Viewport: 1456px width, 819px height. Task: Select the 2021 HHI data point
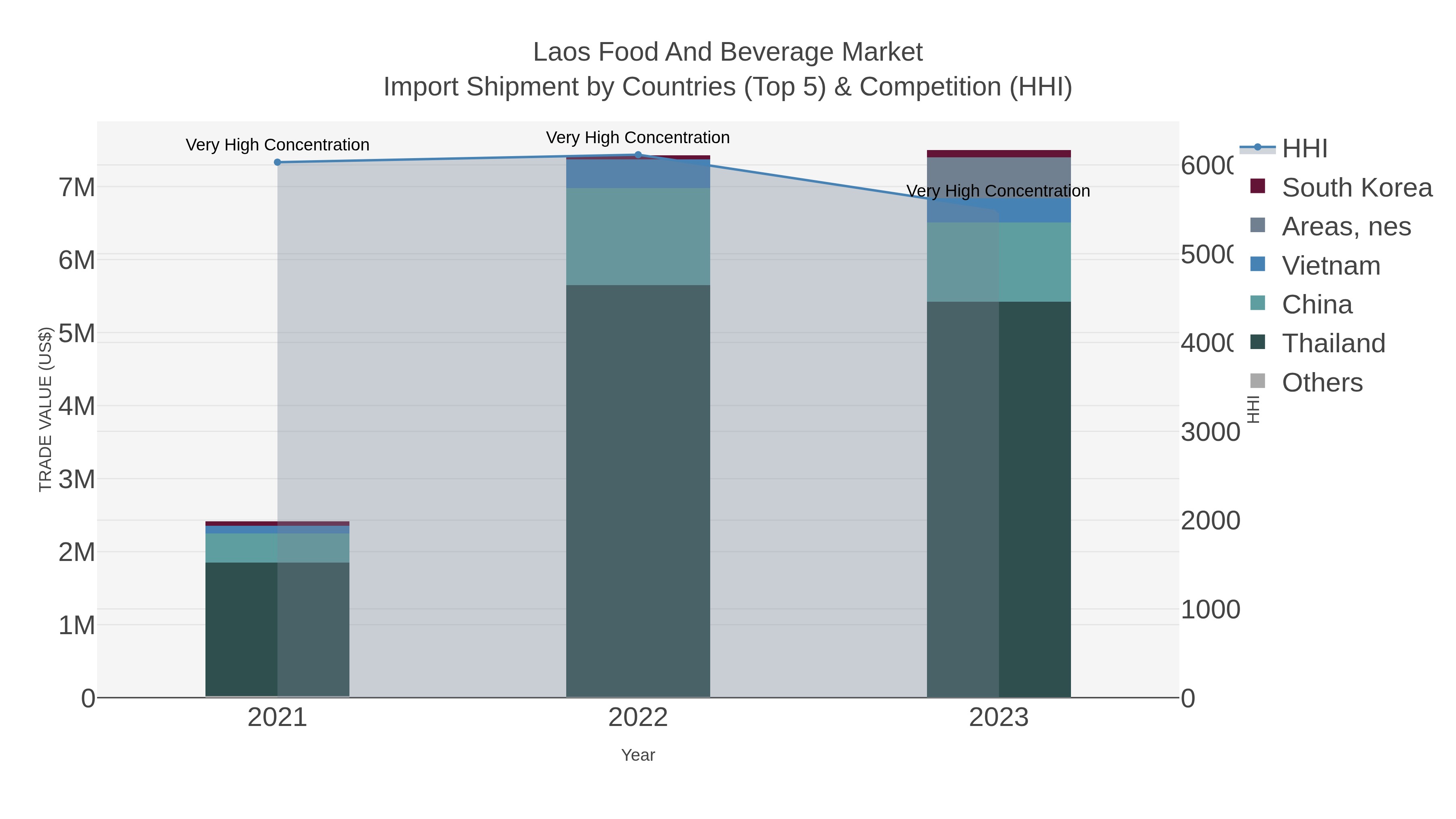coord(277,162)
